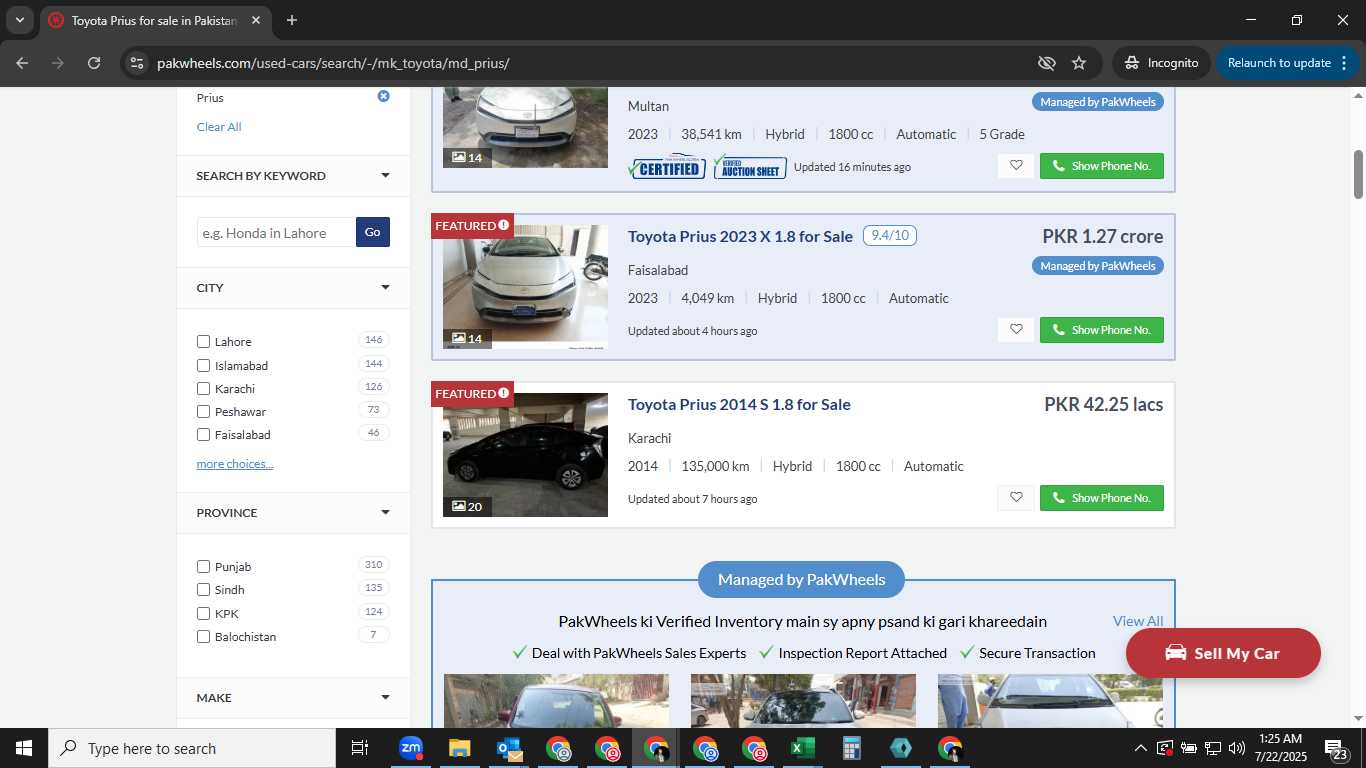Screen dimensions: 1366x768
Task: Click the info icon on the Faisalabad Featured tag
Action: pyautogui.click(x=504, y=225)
